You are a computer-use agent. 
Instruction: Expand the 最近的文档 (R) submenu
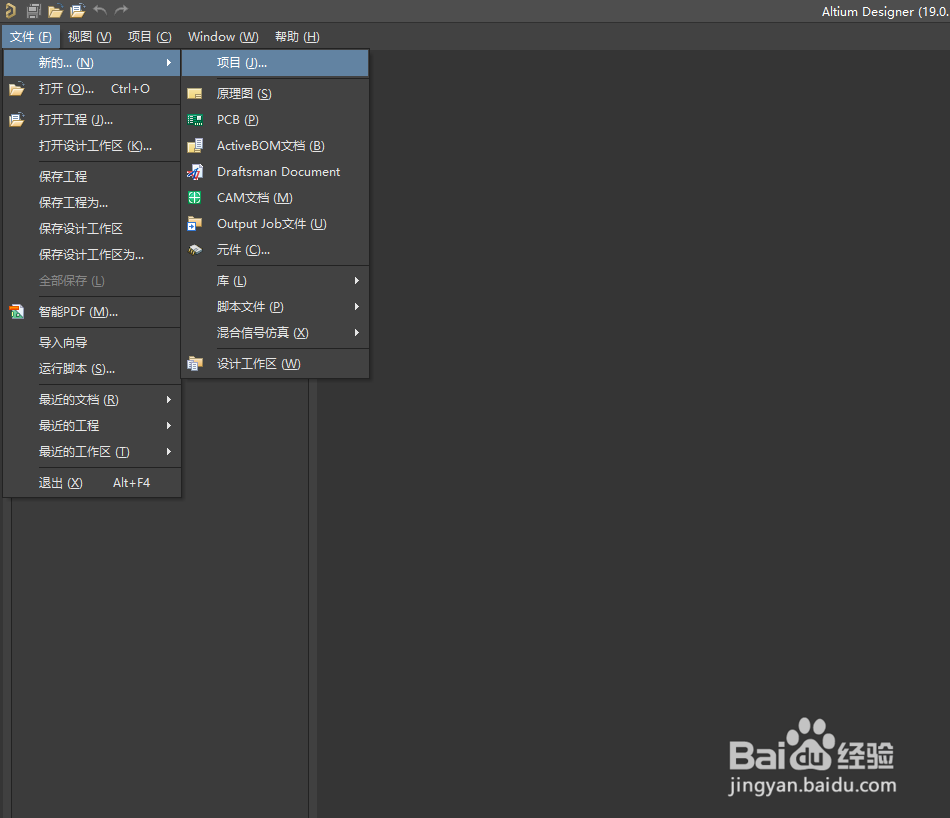[92, 400]
